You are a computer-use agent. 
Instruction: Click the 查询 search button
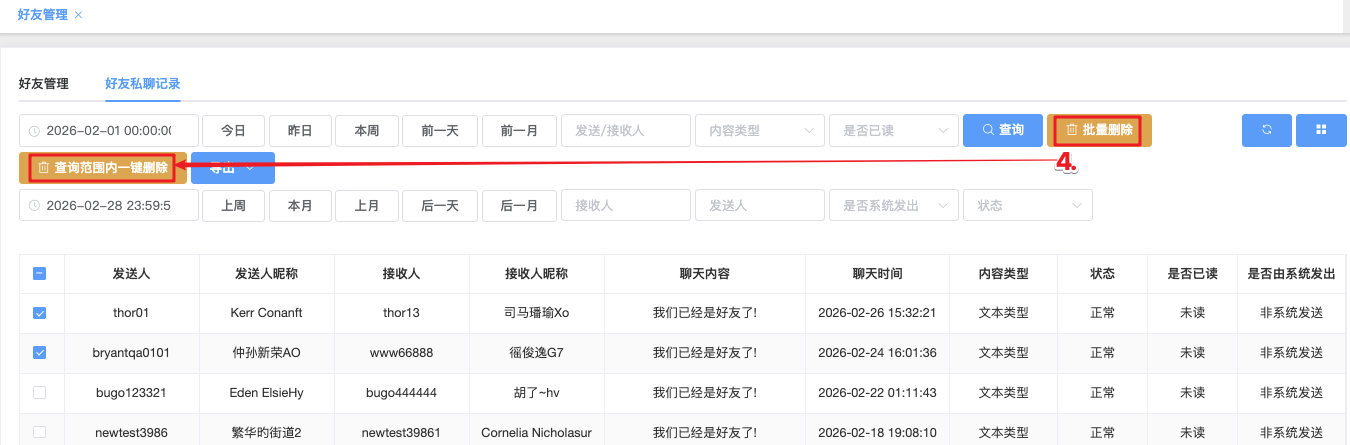click(x=1002, y=130)
